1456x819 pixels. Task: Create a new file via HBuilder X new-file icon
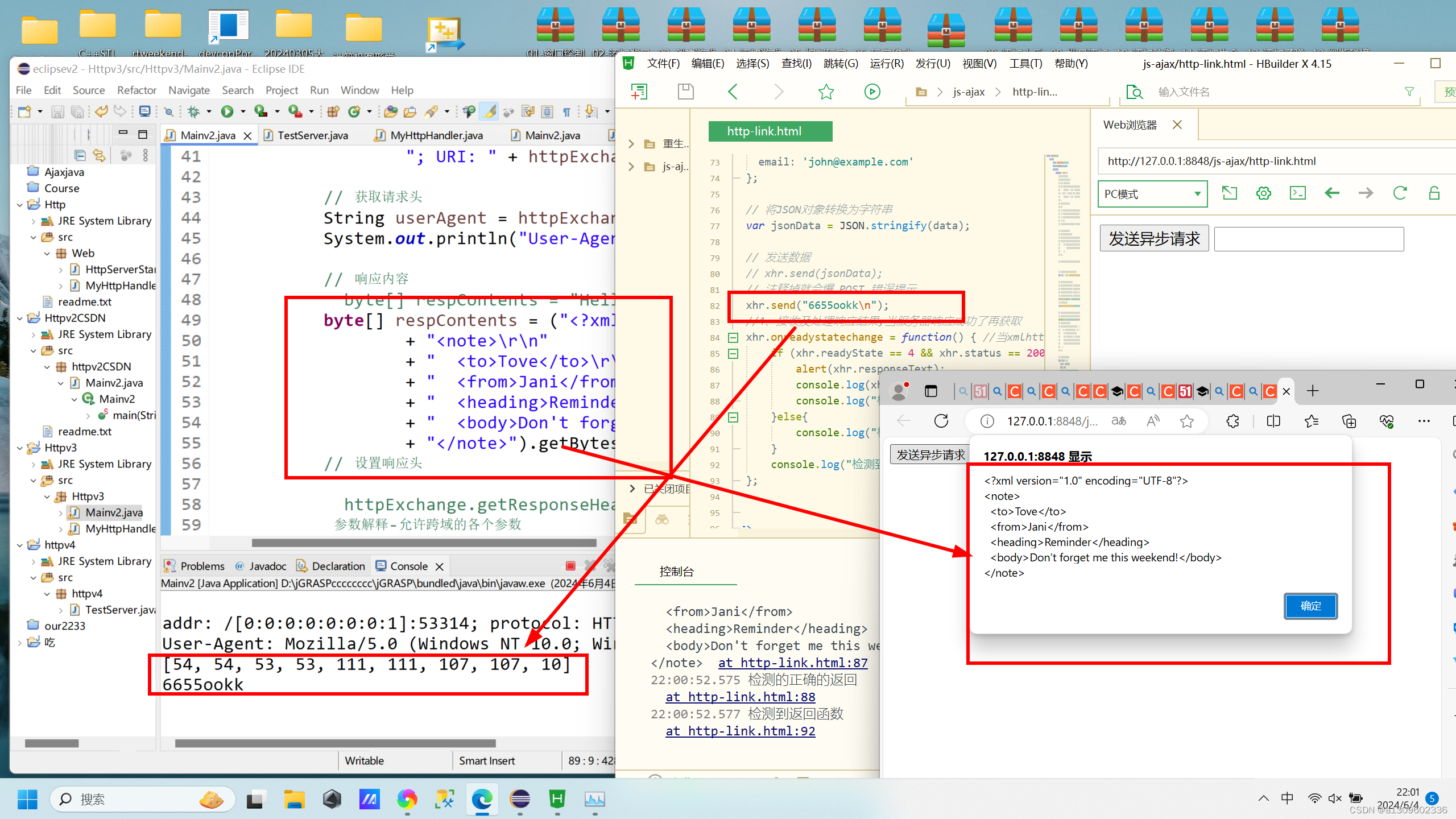coord(639,91)
